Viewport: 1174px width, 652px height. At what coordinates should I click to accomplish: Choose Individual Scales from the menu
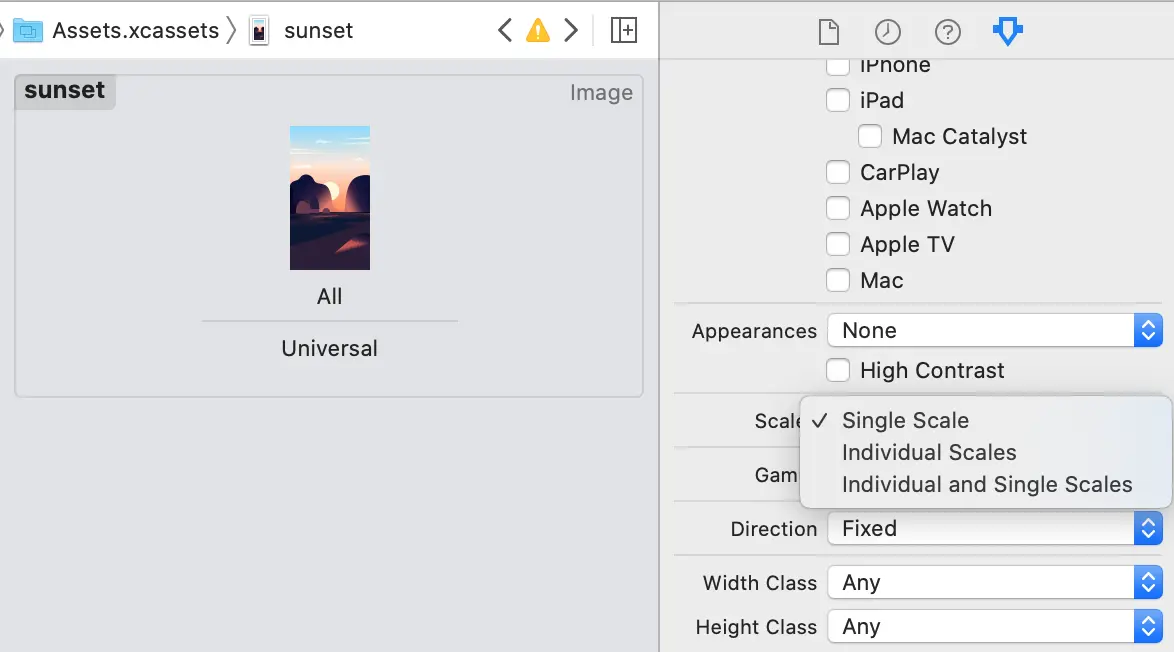pyautogui.click(x=929, y=452)
